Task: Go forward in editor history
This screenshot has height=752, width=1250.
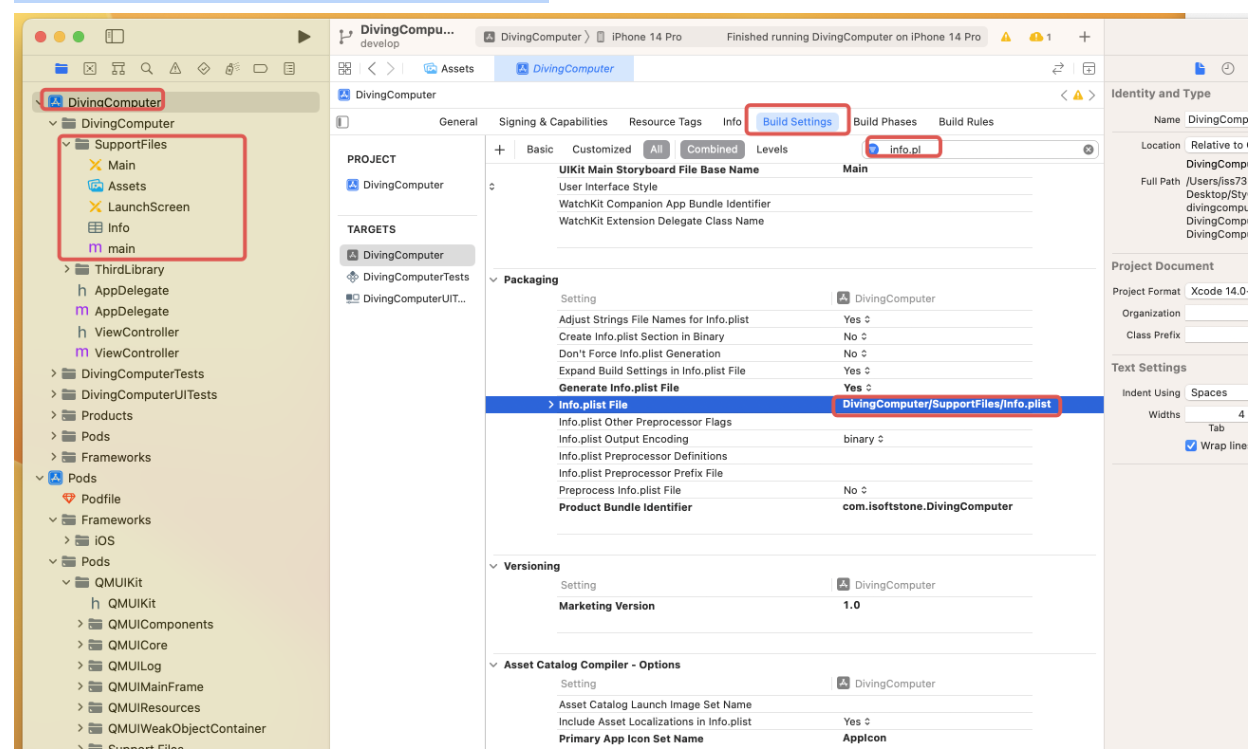Action: 390,68
